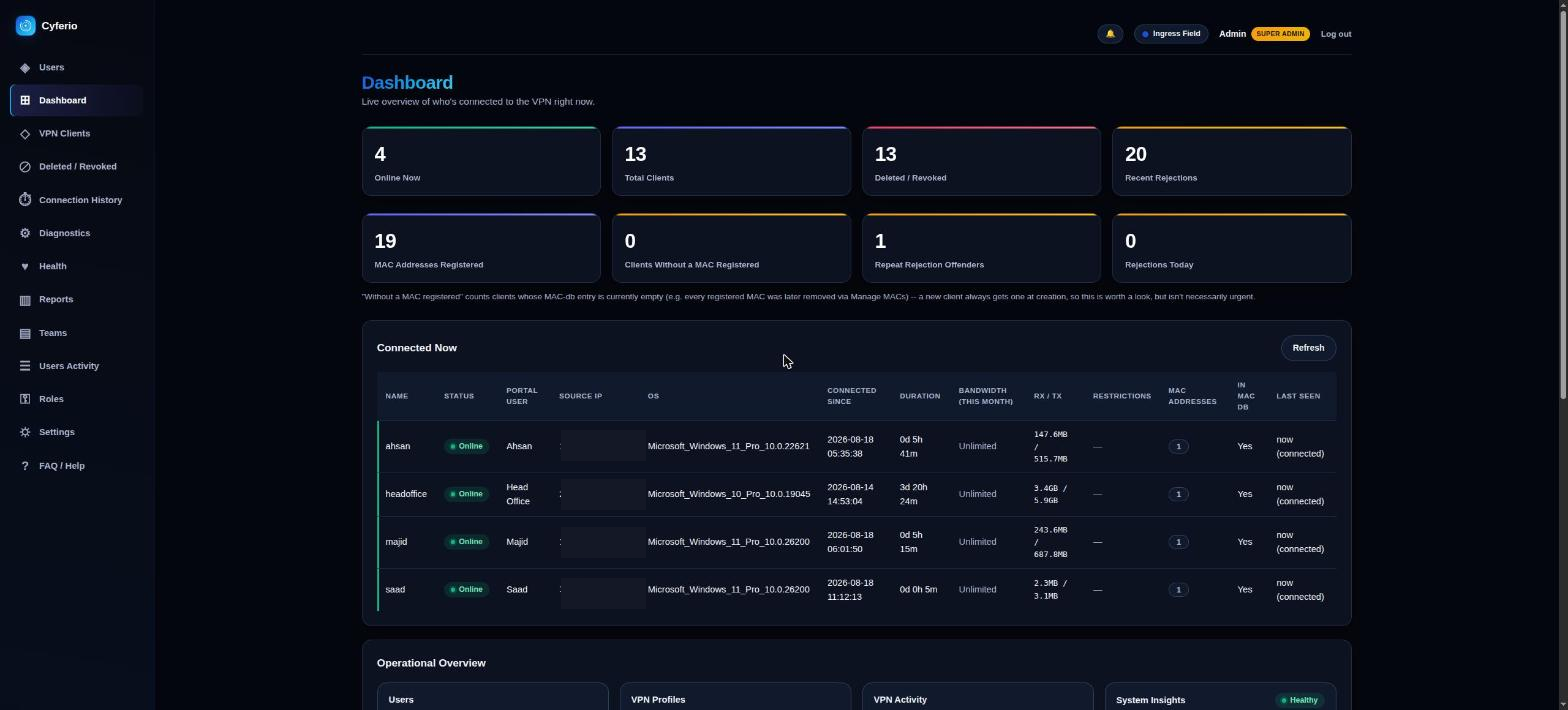Click the VPN Clients diamond icon
The height and width of the screenshot is (710, 1568).
pyautogui.click(x=25, y=133)
